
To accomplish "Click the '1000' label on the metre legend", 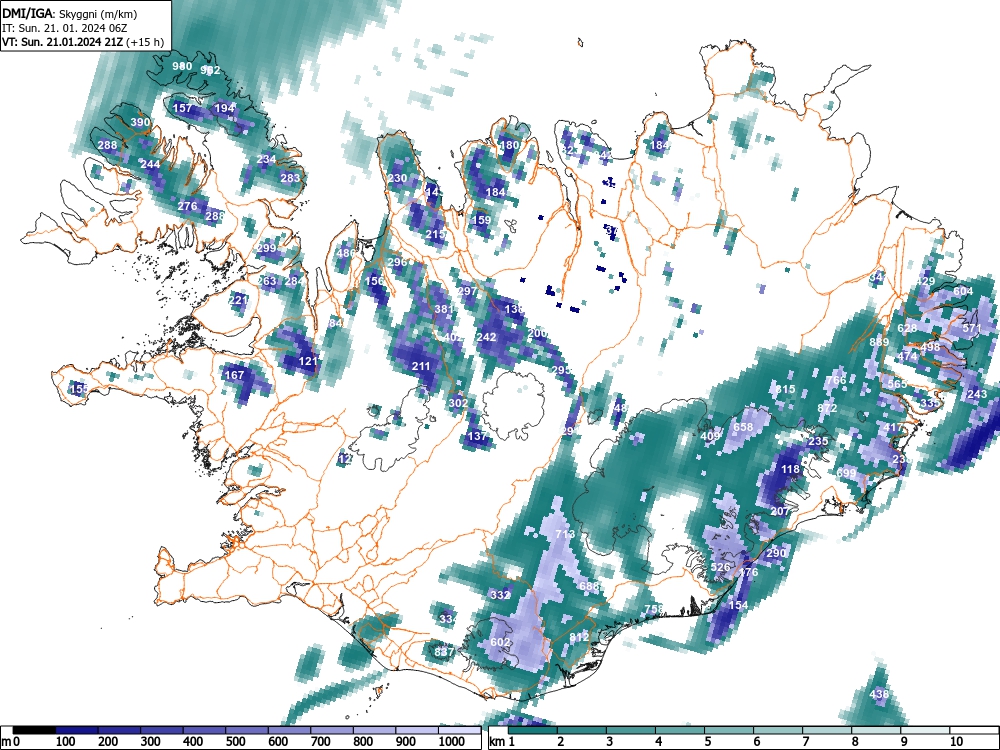I will pos(452,742).
